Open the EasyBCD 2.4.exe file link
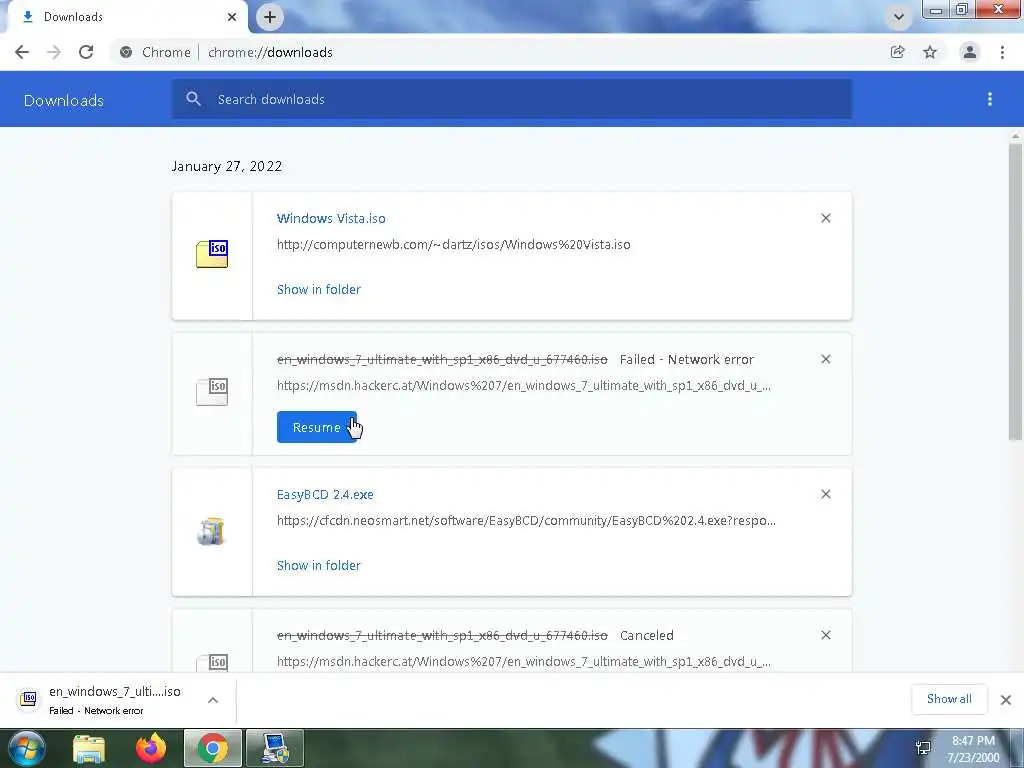Viewport: 1024px width, 768px height. click(x=325, y=494)
